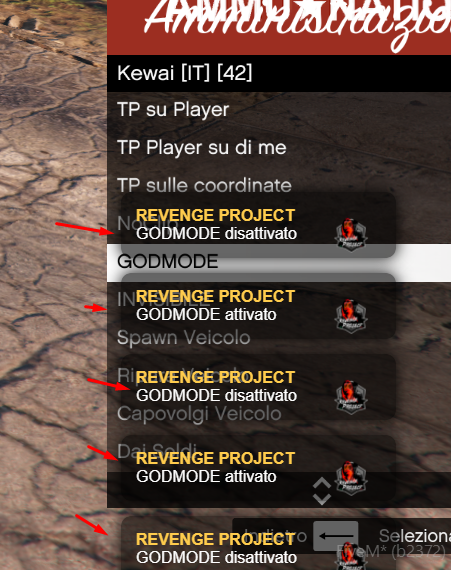Viewport: 451px width, 570px height.
Task: Click the Indietro back label
Action: 275,536
